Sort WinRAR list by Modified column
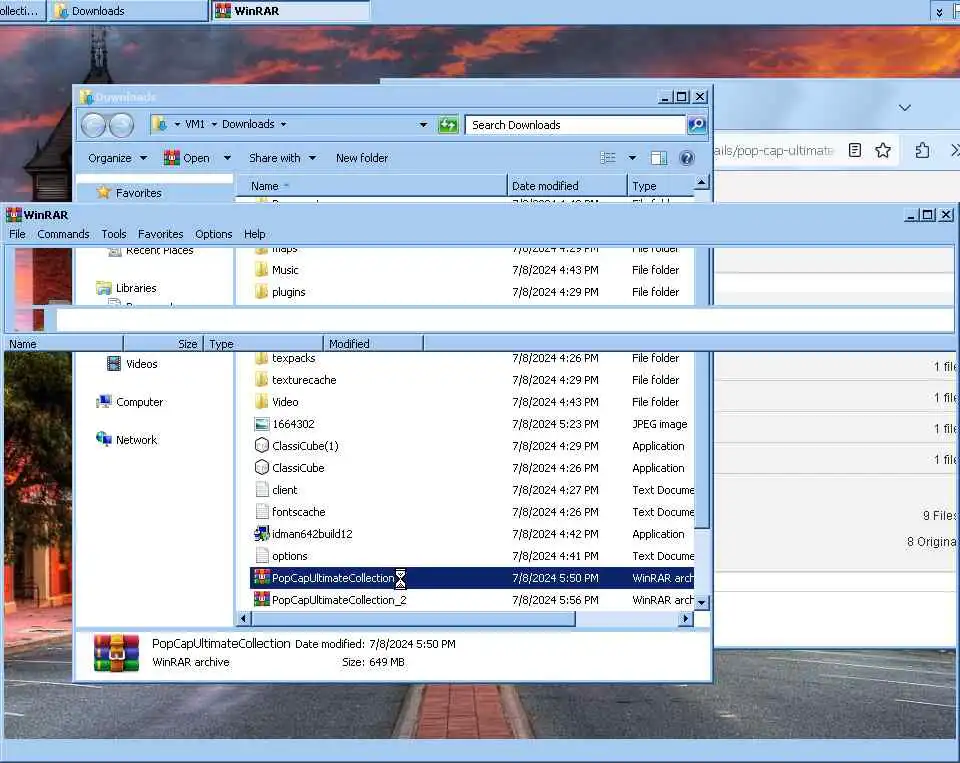This screenshot has height=763, width=960. pos(373,344)
